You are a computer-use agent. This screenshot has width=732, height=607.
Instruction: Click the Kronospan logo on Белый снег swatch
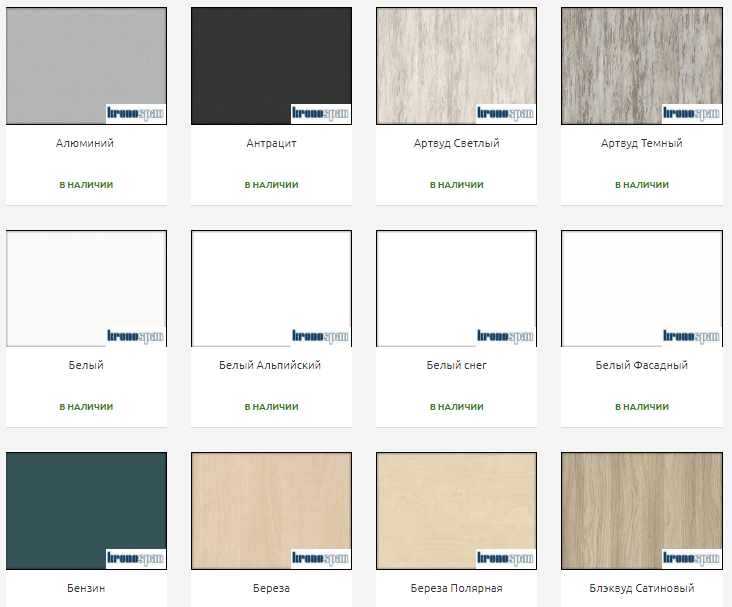pyautogui.click(x=505, y=336)
